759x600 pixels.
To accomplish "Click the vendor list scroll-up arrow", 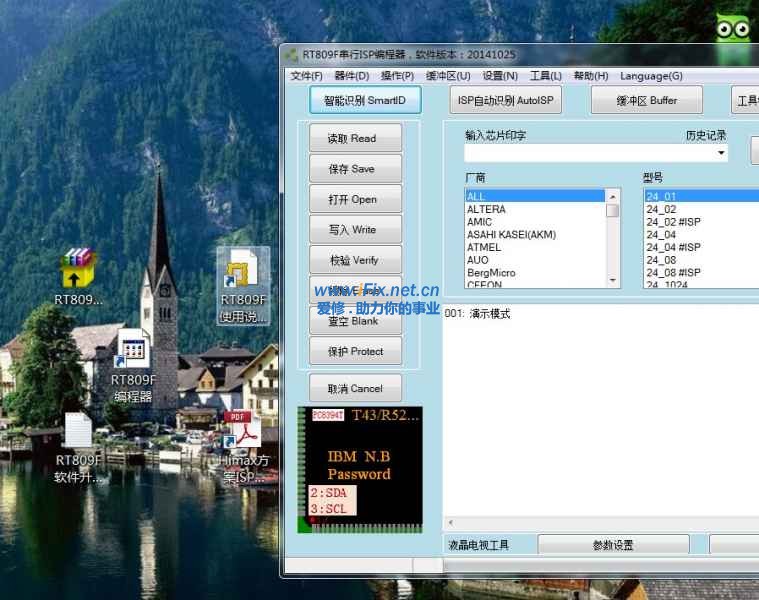I will (x=613, y=196).
